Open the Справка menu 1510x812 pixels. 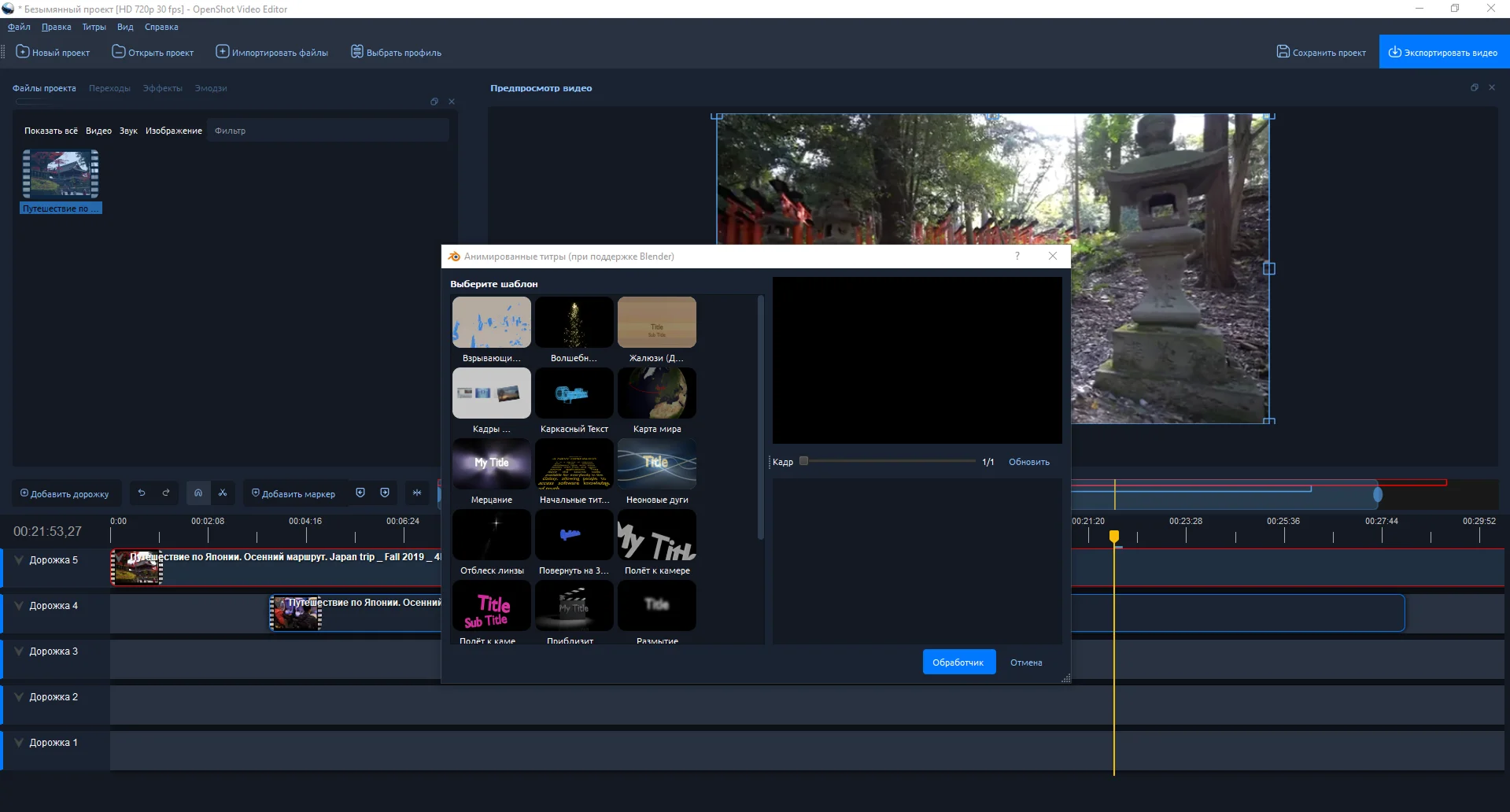161,27
